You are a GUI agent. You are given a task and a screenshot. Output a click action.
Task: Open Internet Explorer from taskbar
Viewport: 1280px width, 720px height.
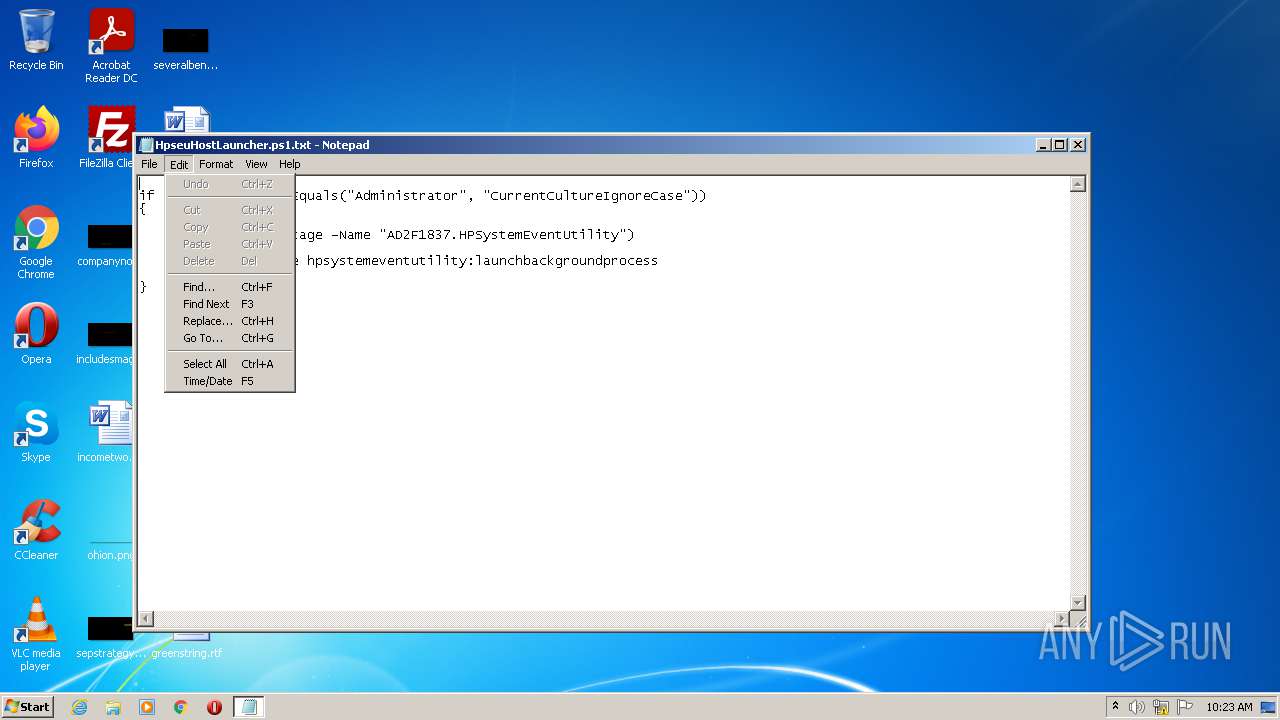(79, 707)
